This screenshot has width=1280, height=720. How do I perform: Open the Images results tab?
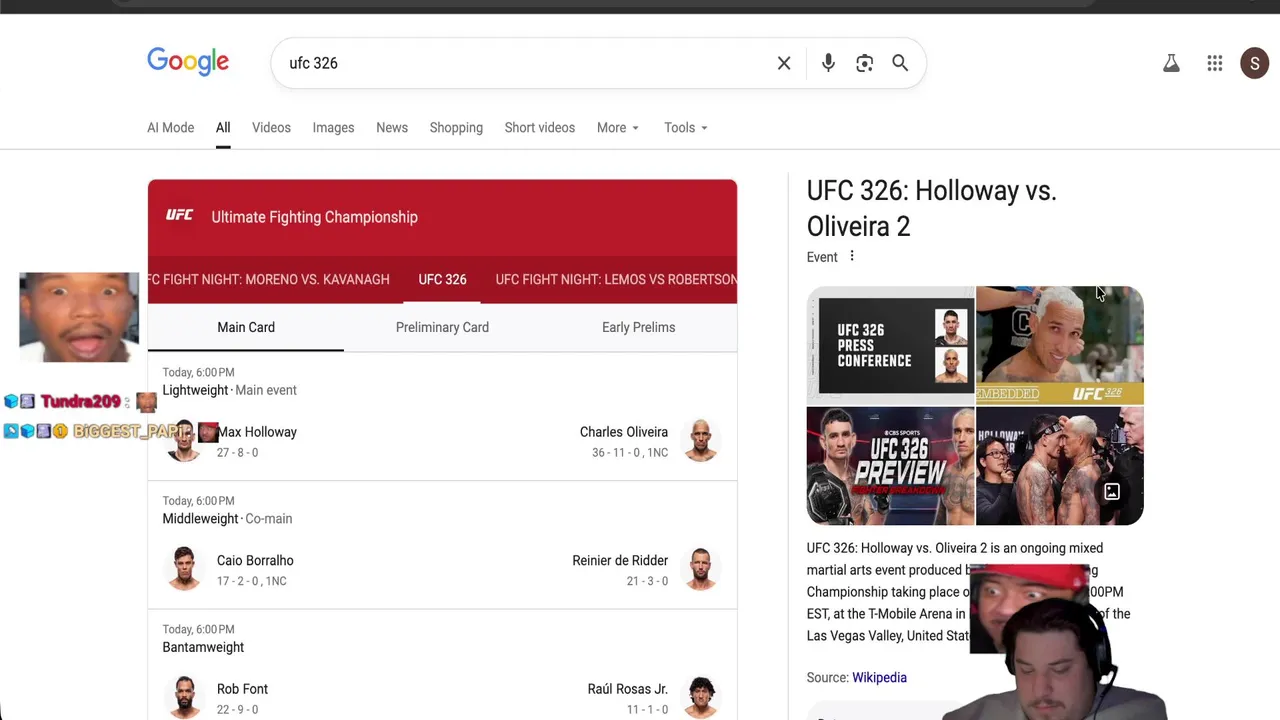(333, 128)
